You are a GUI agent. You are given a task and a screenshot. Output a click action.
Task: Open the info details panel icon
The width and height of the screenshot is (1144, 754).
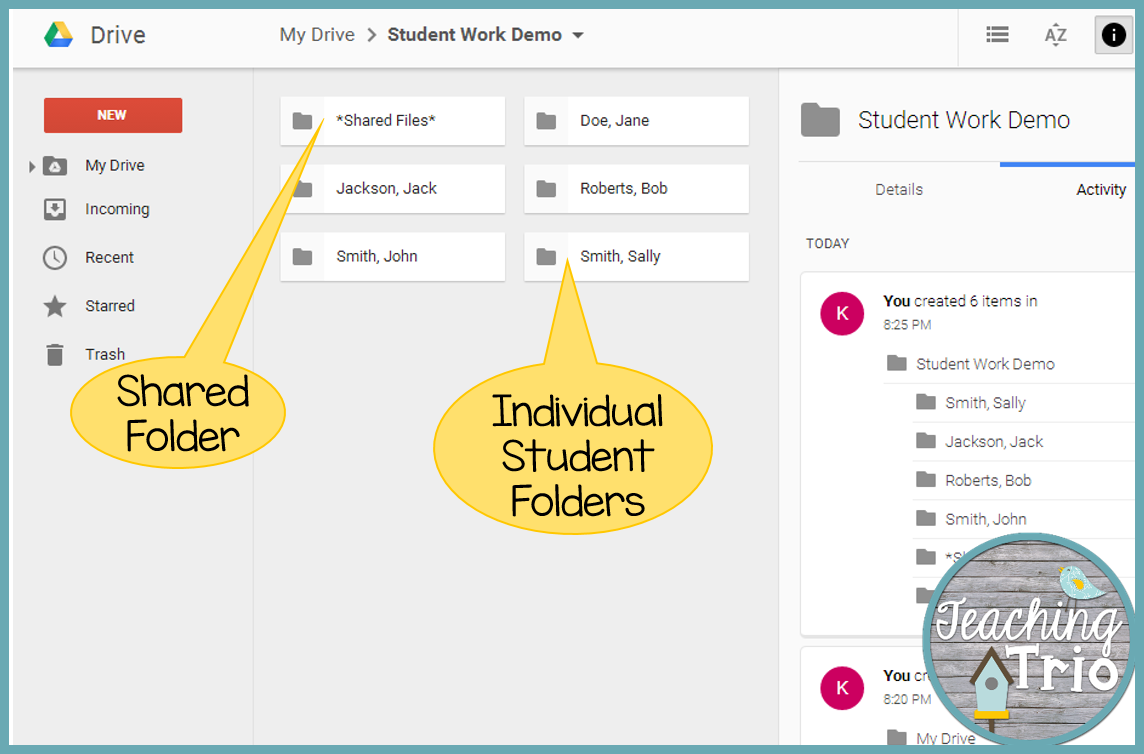click(1113, 34)
